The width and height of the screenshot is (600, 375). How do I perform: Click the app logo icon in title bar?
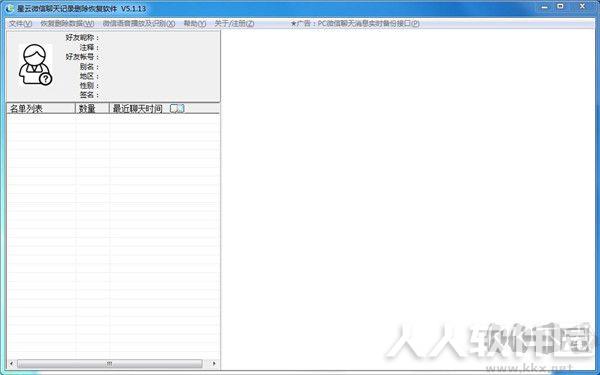10,8
